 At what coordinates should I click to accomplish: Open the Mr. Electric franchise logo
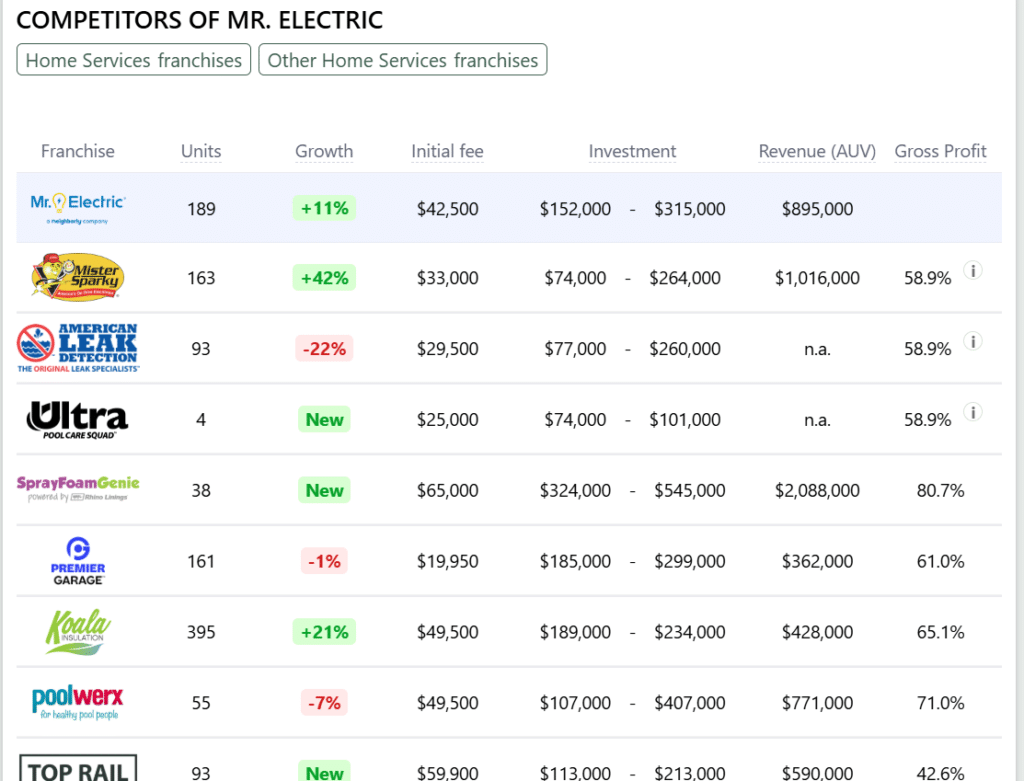[78, 208]
